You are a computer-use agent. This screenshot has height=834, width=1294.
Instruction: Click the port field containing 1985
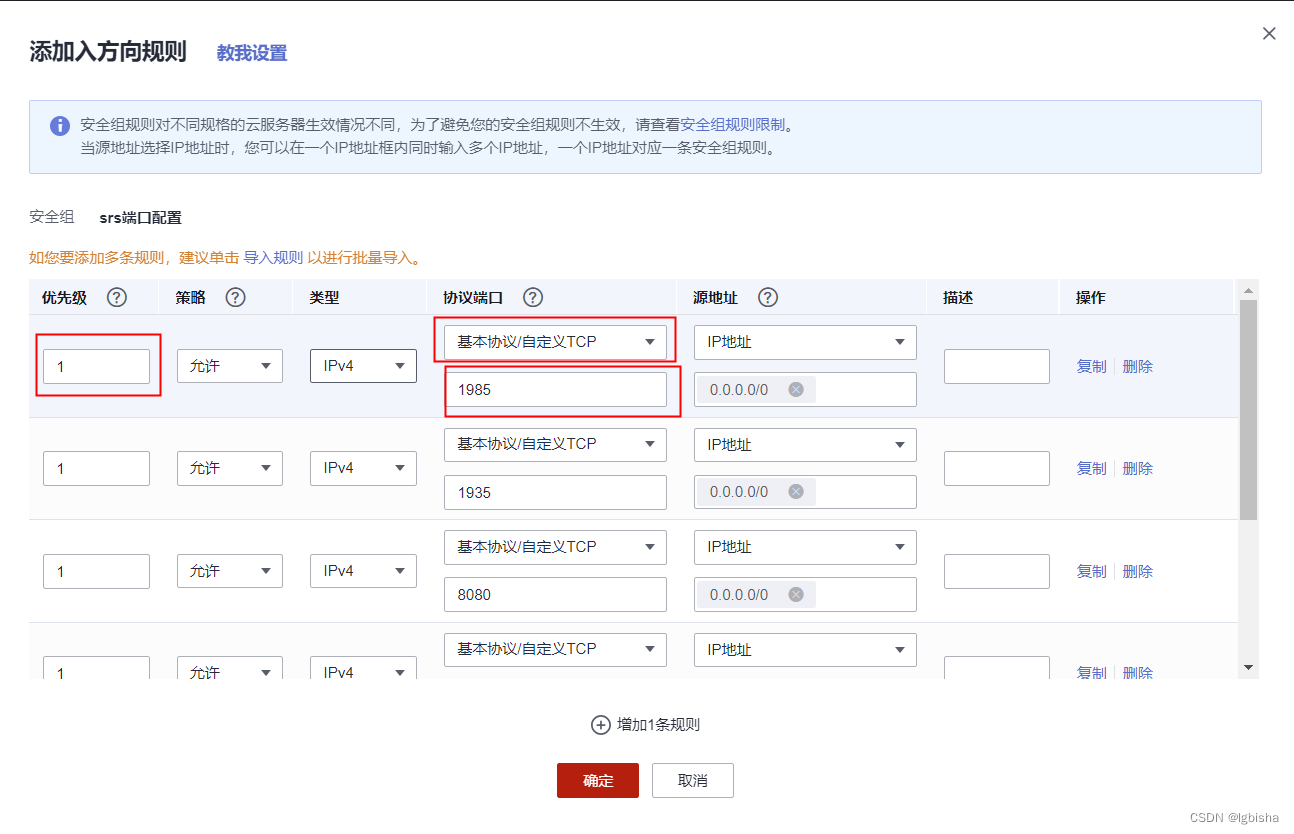coord(555,390)
